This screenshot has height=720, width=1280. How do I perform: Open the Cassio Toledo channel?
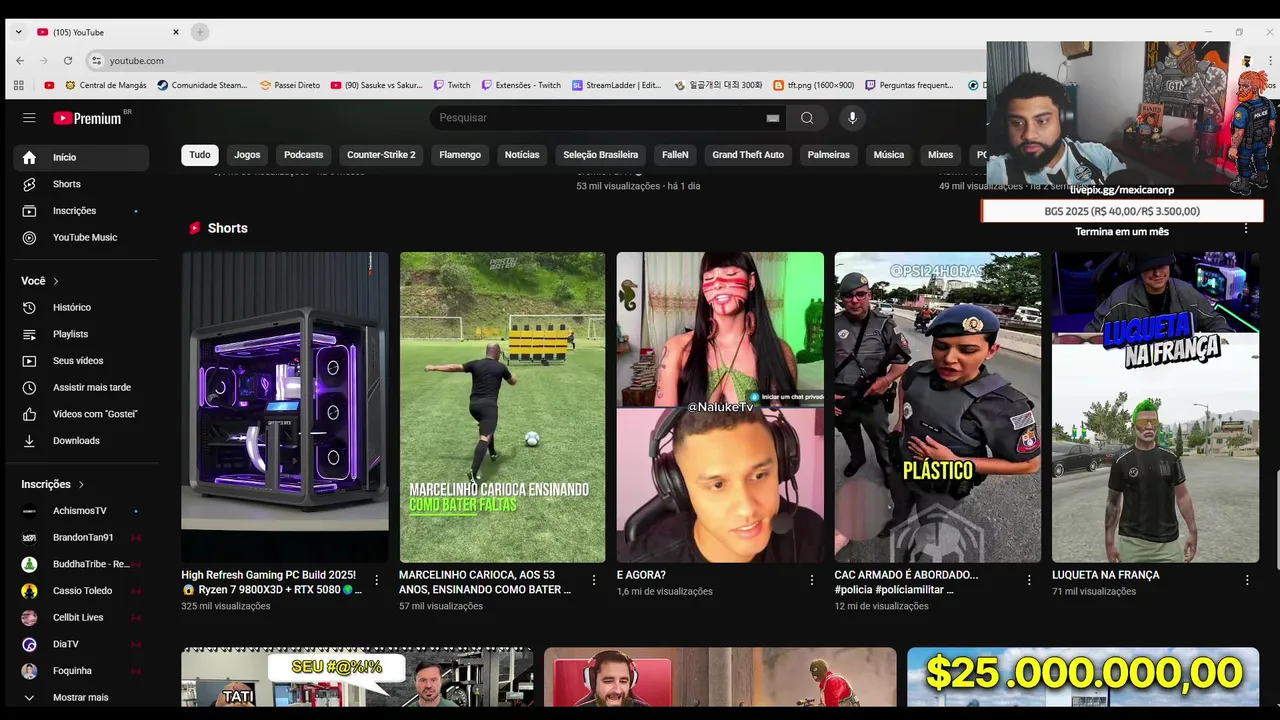(x=81, y=591)
